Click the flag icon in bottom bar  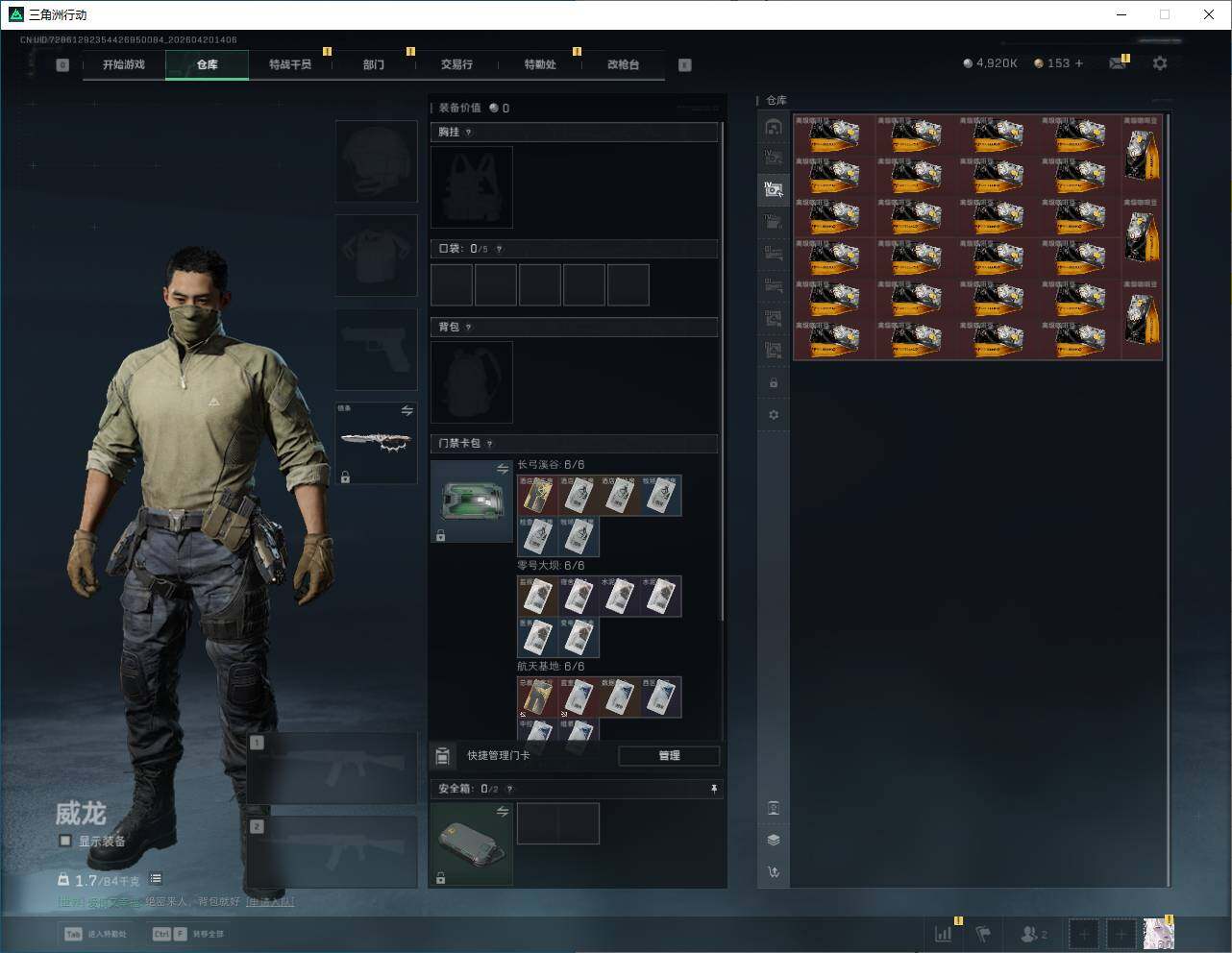pyautogui.click(x=983, y=933)
